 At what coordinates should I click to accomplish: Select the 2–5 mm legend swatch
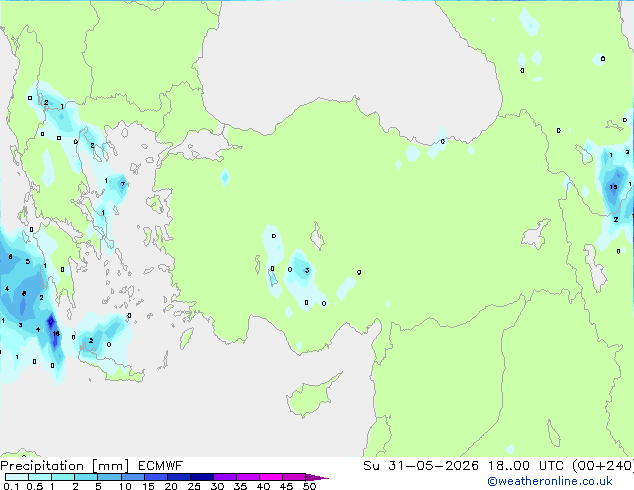(x=86, y=477)
